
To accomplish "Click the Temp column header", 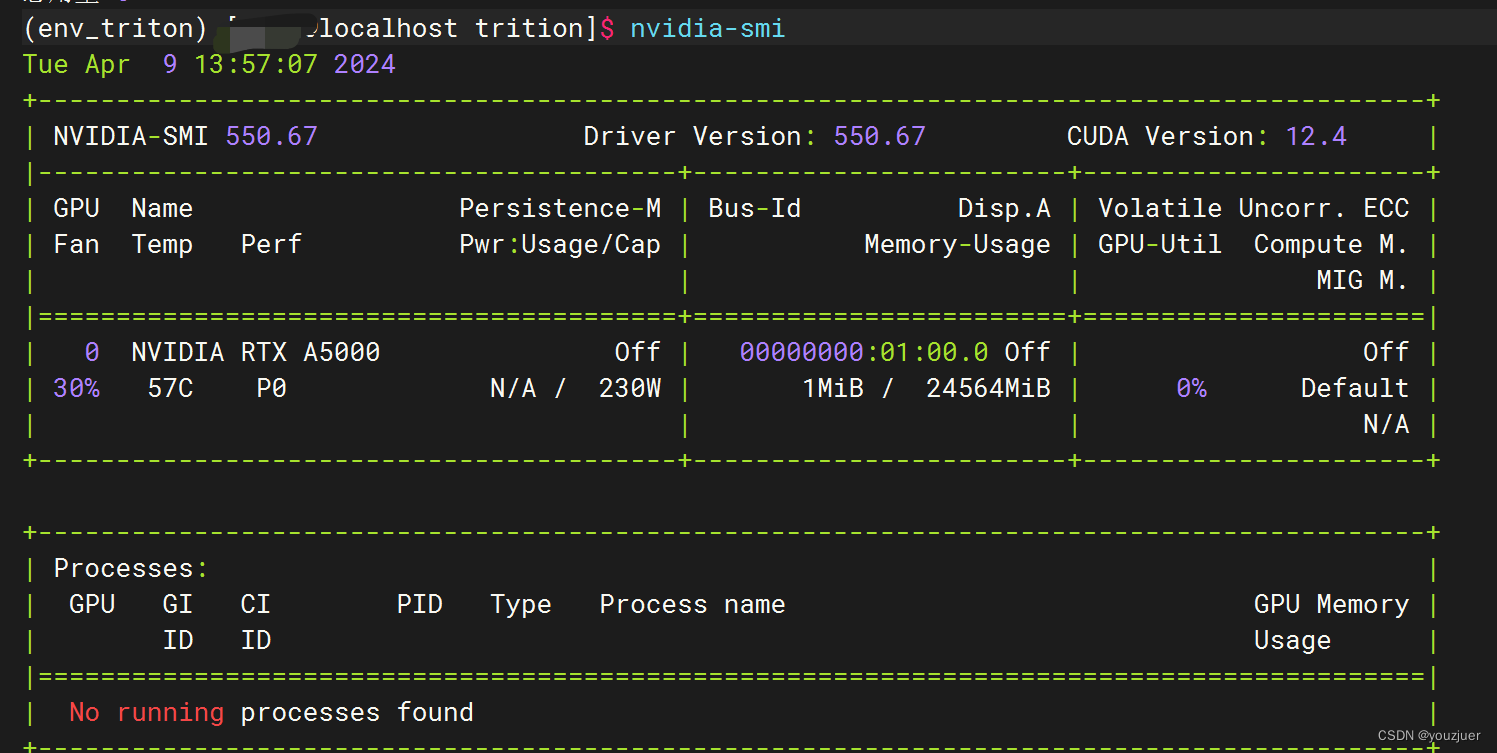I will 162,245.
